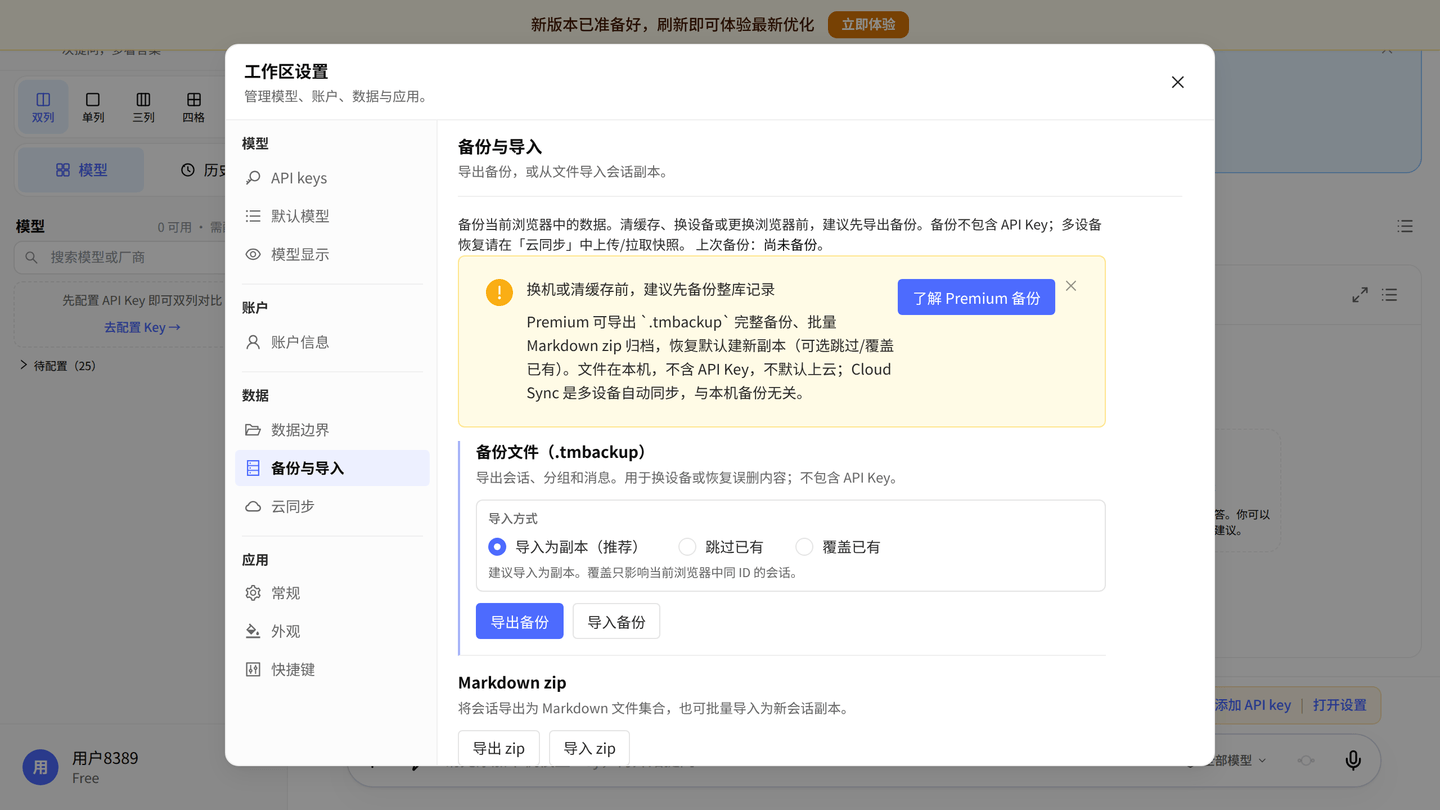
Task: Click the 用户8389 avatar
Action: (x=40, y=767)
